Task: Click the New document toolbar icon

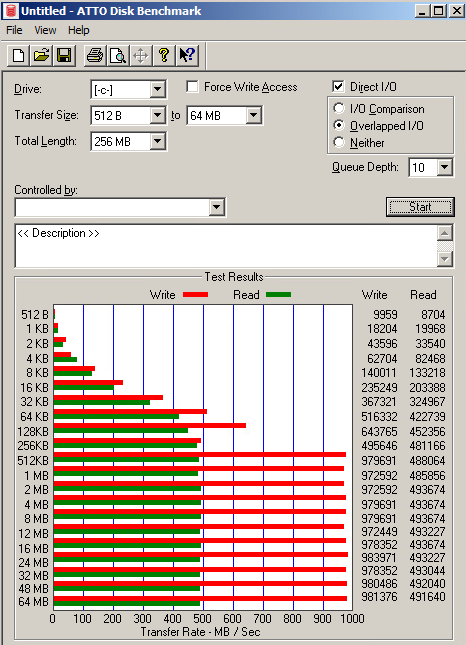Action: pyautogui.click(x=18, y=55)
